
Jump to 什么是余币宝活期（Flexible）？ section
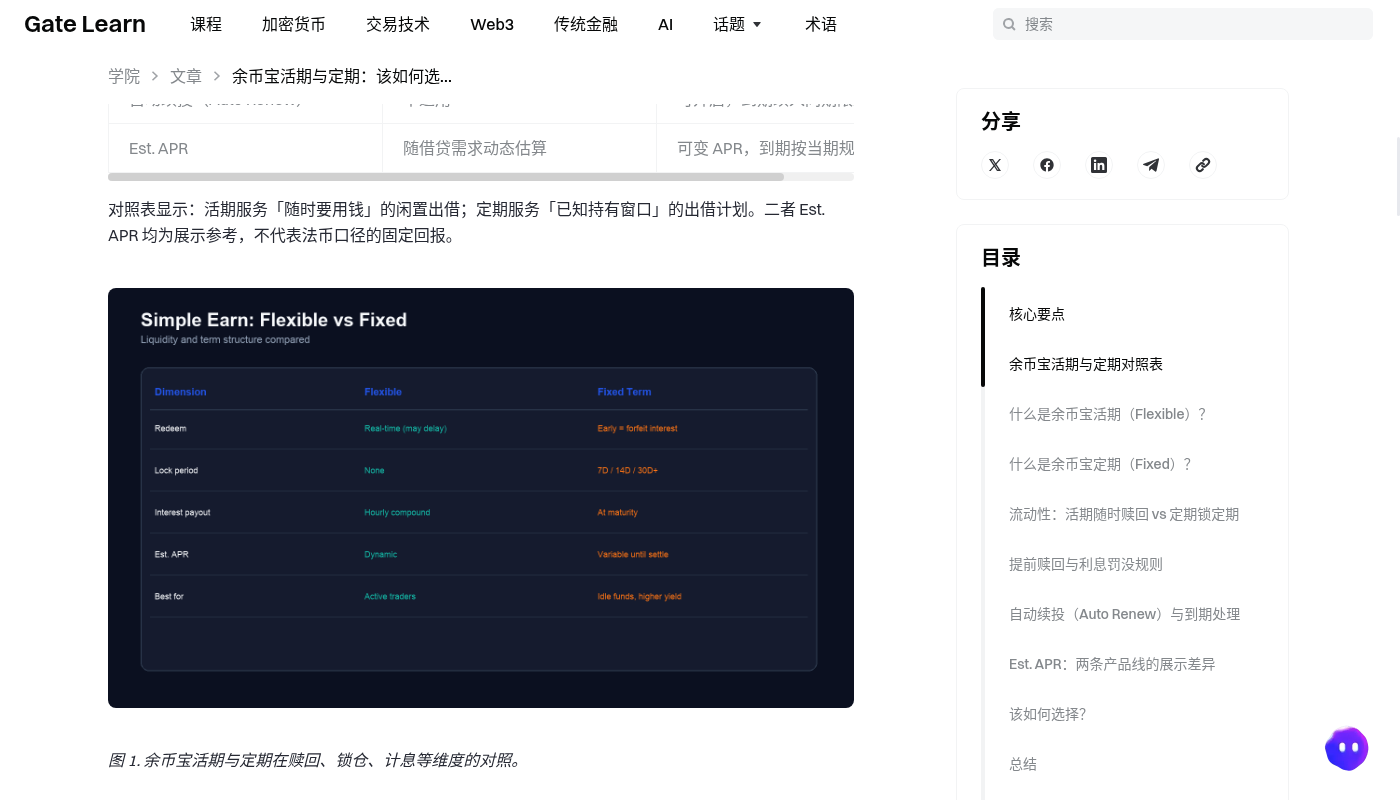tap(1108, 414)
